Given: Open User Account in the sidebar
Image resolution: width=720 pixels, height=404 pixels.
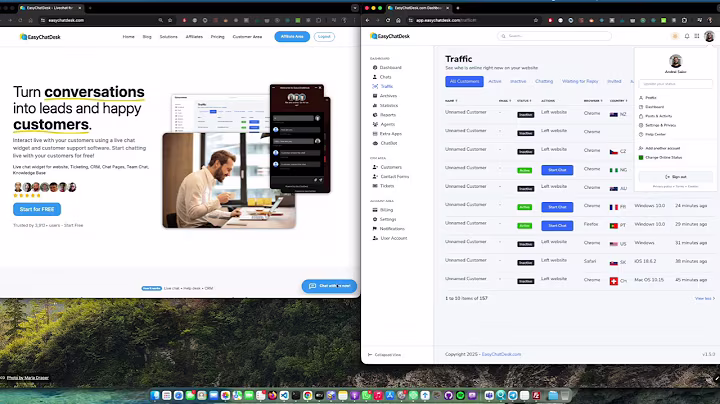Looking at the screenshot, I should tap(390, 238).
